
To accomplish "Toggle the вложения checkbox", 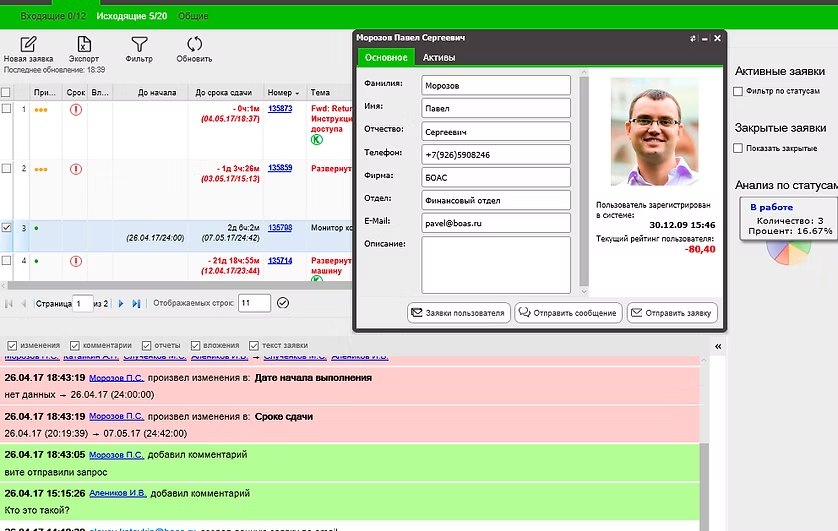I will pyautogui.click(x=196, y=346).
